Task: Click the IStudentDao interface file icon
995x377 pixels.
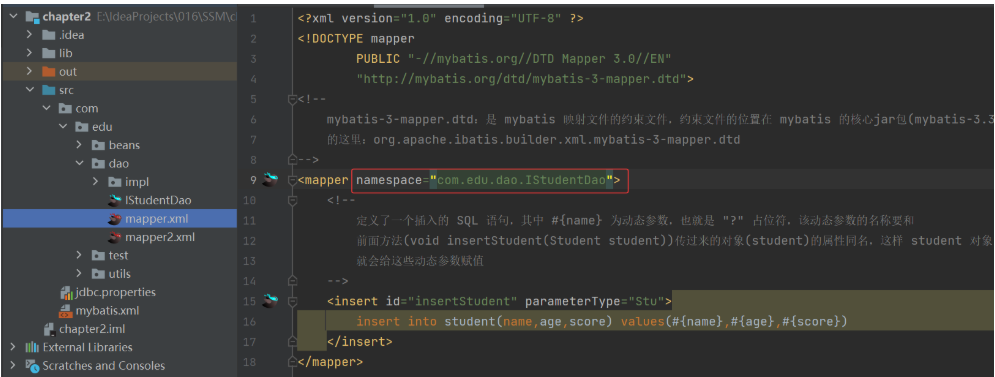Action: [114, 201]
